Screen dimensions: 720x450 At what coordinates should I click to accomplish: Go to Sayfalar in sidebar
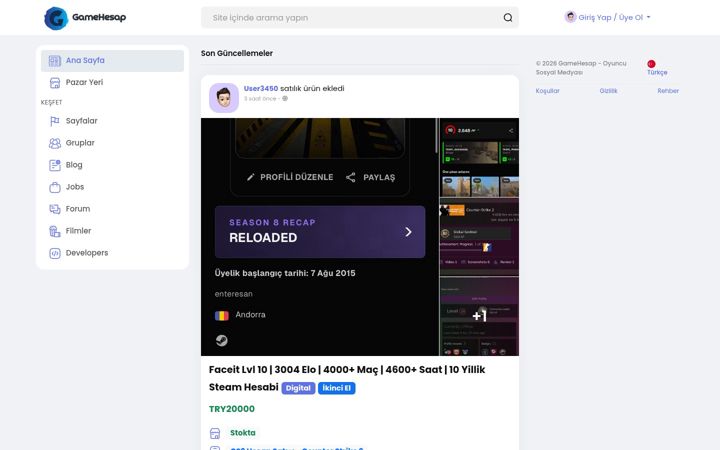112,121
